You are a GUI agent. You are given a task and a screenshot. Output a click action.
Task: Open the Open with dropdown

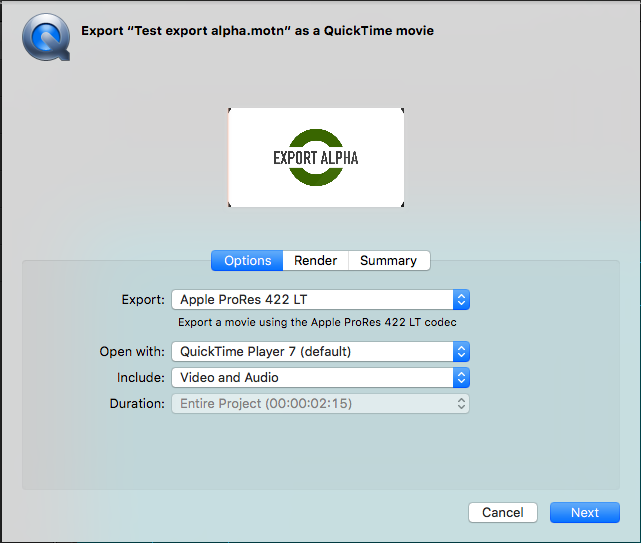coord(320,351)
